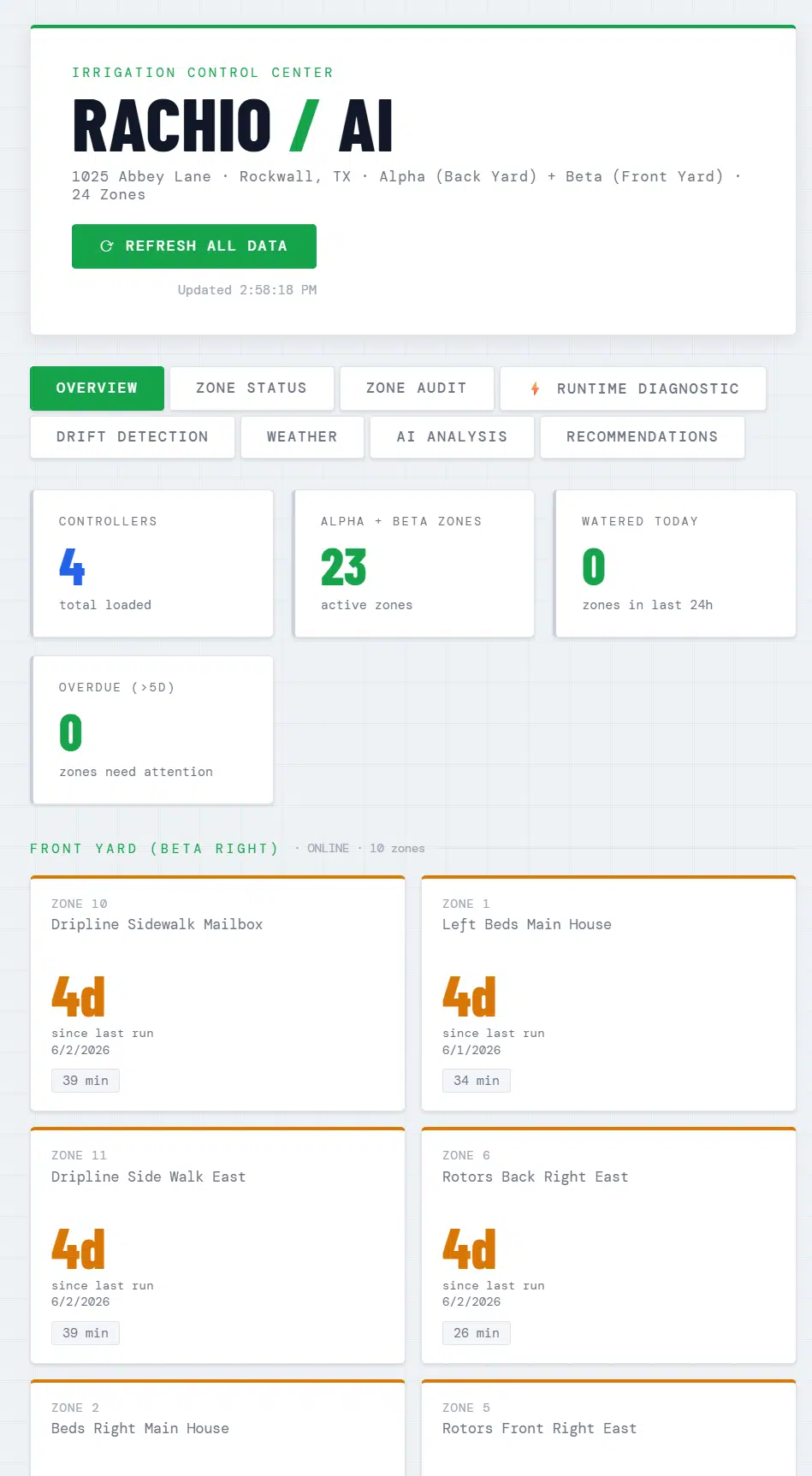This screenshot has height=1476, width=812.
Task: Click the 6/1/2026 date on Zone 1
Action: point(471,1050)
